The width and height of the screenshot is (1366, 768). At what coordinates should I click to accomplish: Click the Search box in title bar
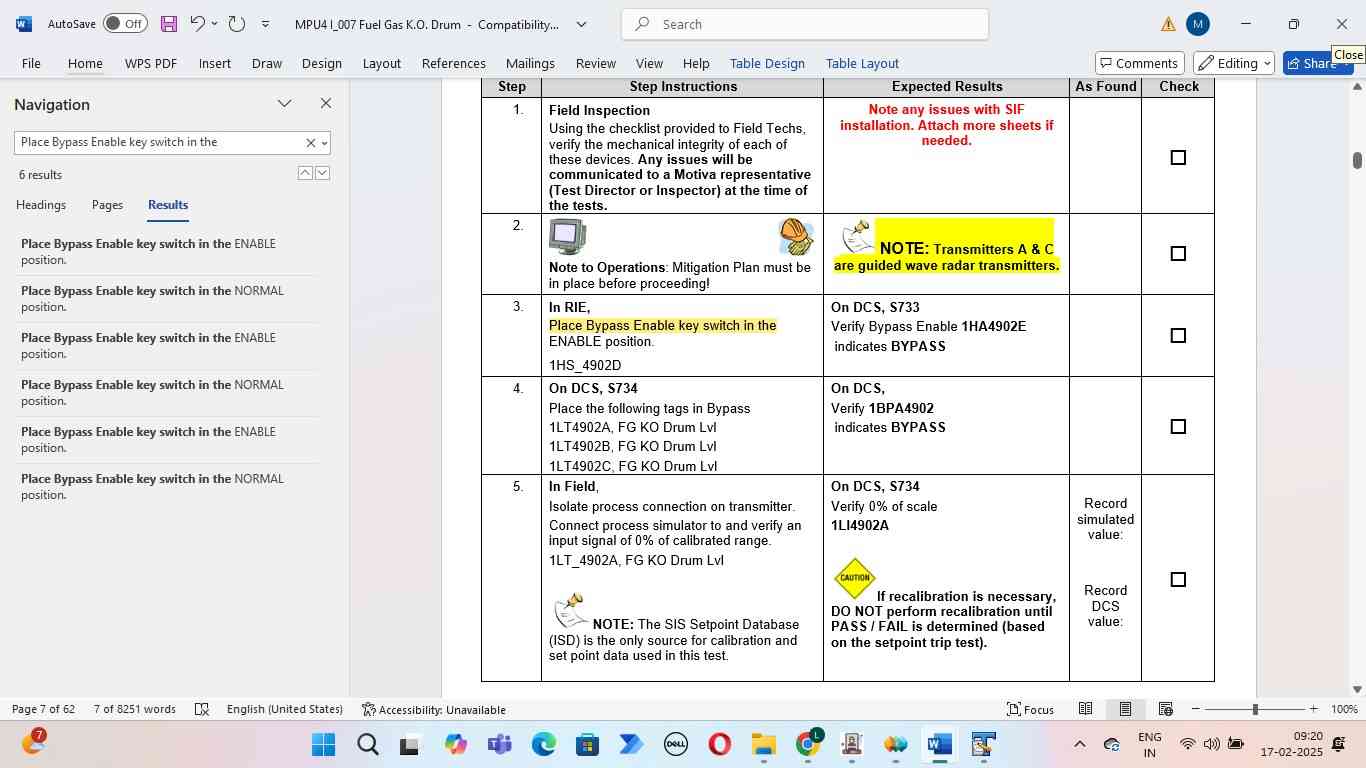(805, 24)
